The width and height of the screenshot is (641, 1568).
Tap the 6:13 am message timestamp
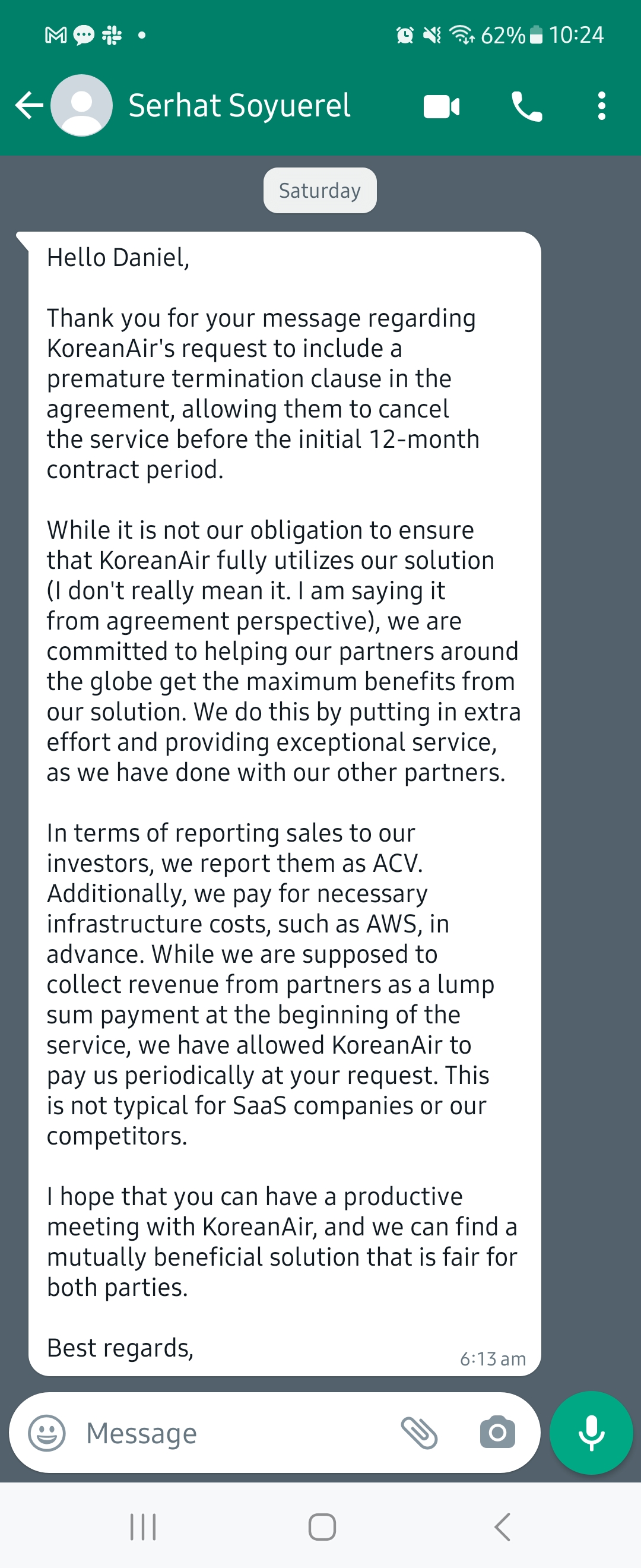(x=493, y=1359)
